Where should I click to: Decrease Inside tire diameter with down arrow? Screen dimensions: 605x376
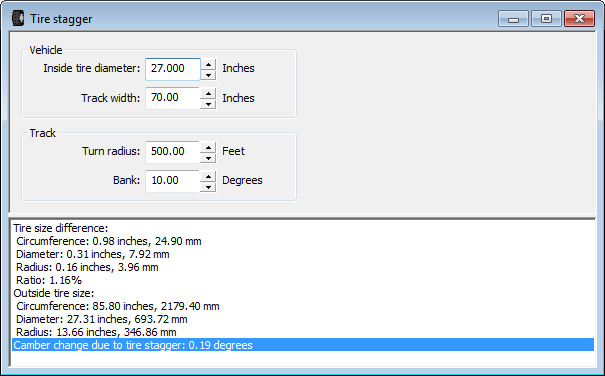(208, 75)
